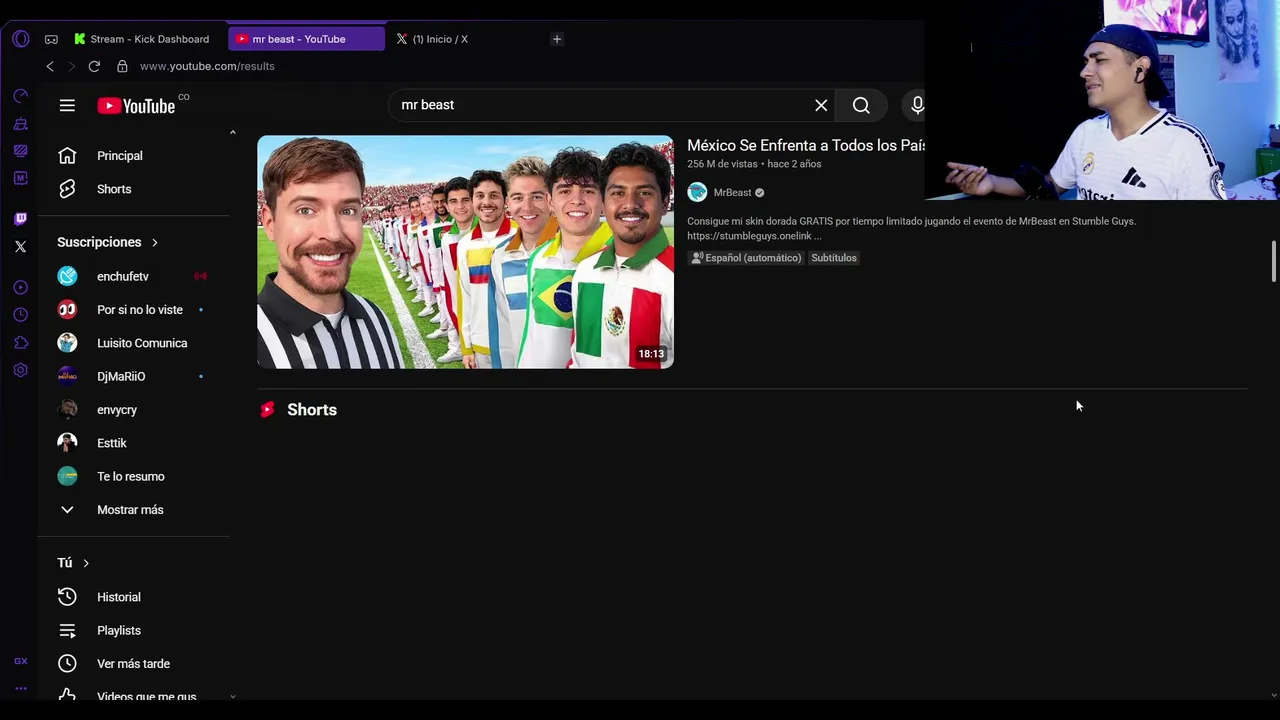Open Extensions cube icon in Opera sidebar
The height and width of the screenshot is (720, 1280).
point(20,343)
